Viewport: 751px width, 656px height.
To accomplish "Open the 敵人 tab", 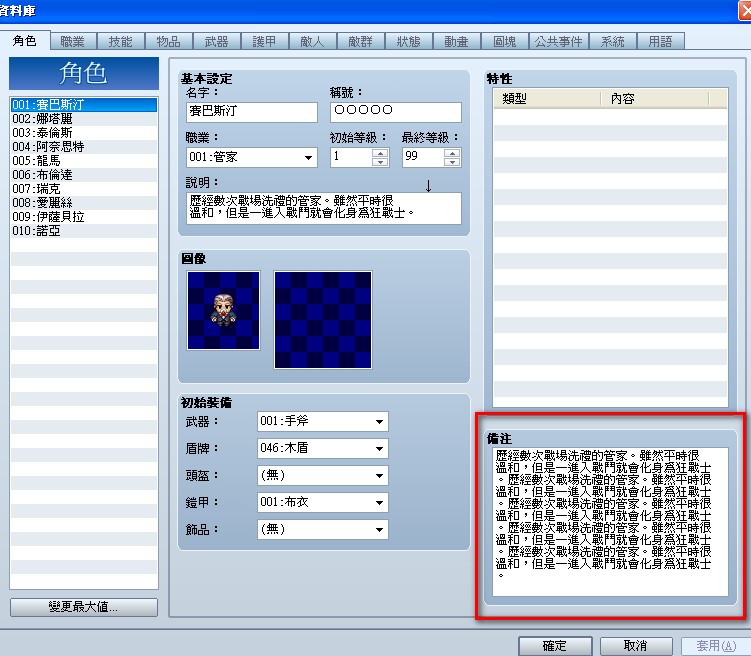I will tap(312, 42).
